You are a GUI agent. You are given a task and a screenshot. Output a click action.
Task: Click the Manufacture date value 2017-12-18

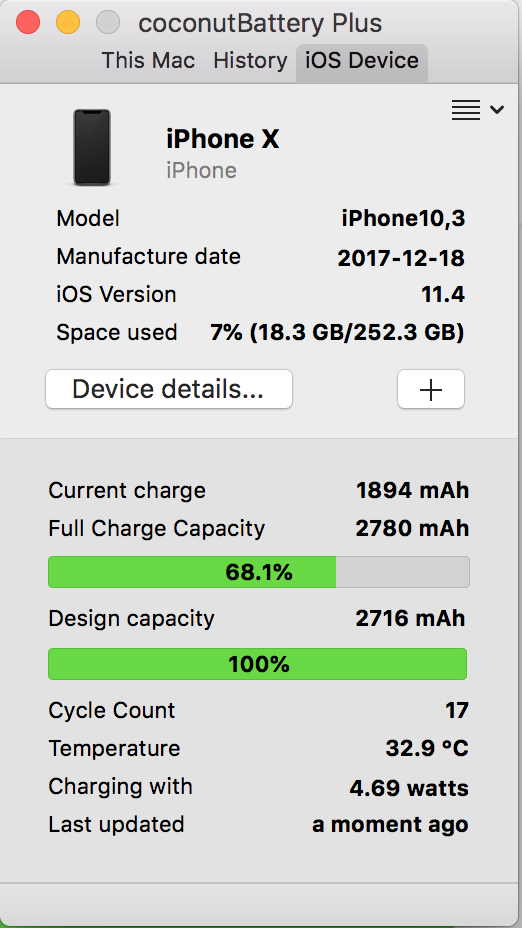click(401, 258)
